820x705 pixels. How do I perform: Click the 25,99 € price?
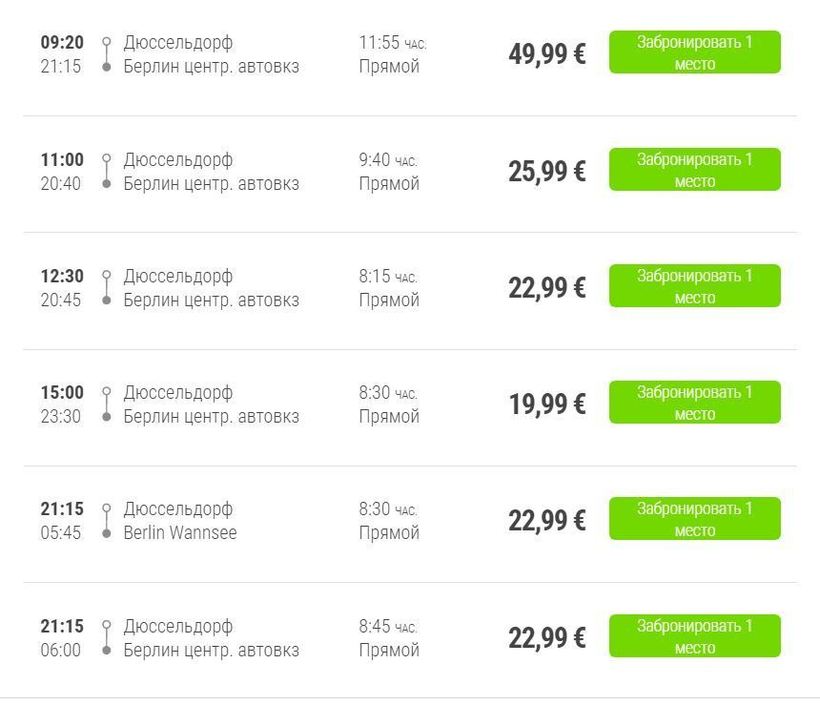point(547,172)
